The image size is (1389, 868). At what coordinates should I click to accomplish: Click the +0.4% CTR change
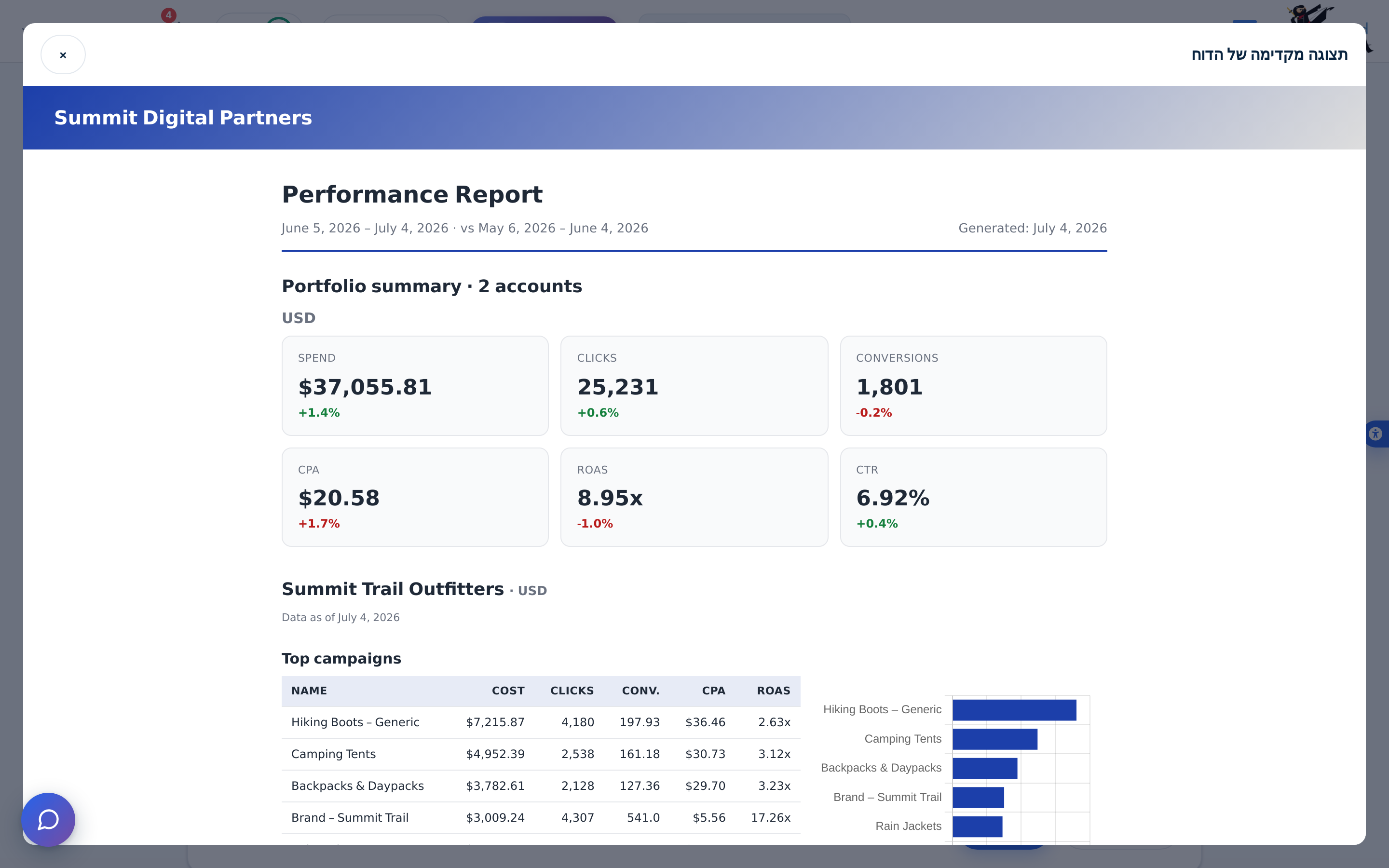click(x=877, y=524)
